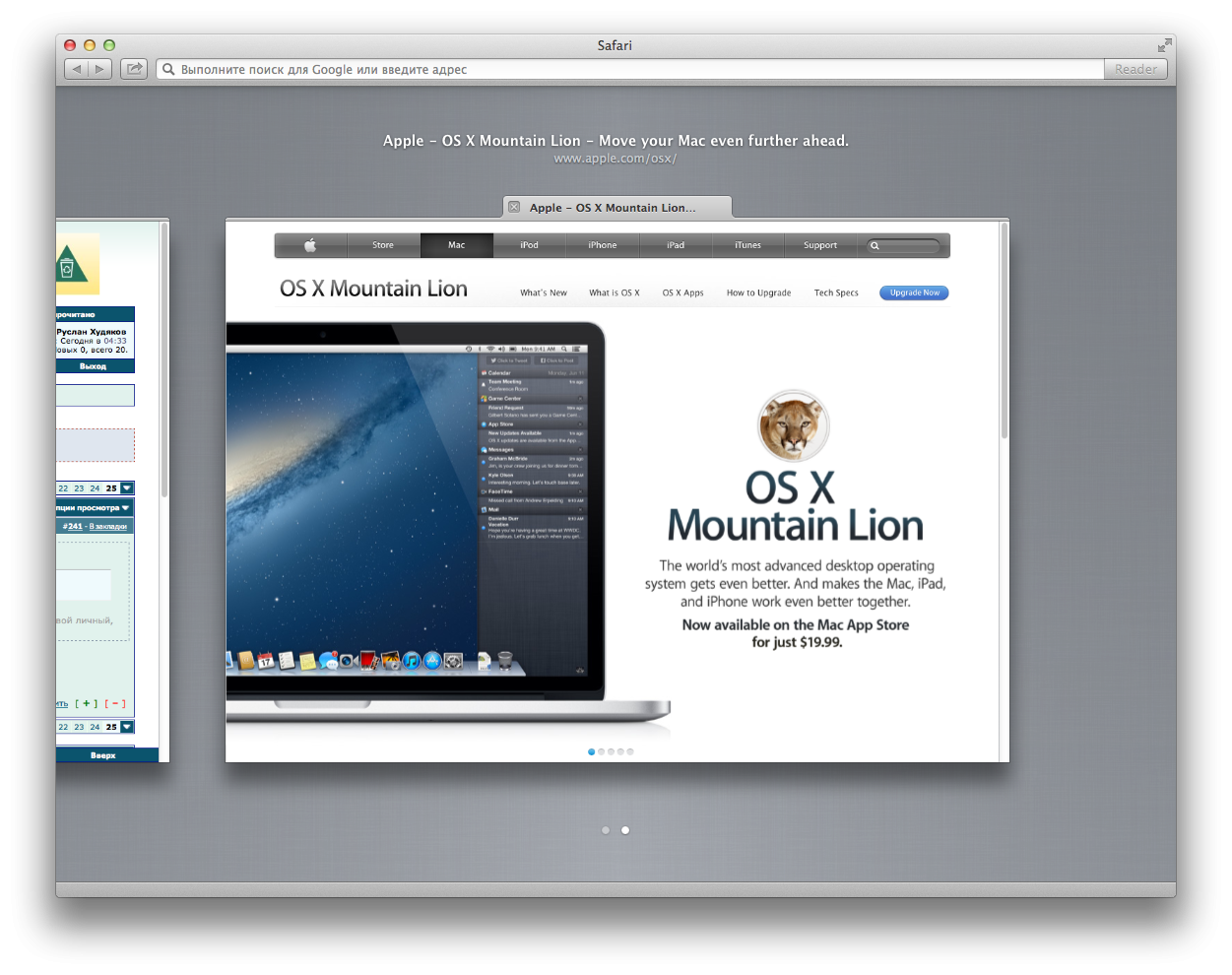Open the Share button in Safari toolbar

point(134,69)
